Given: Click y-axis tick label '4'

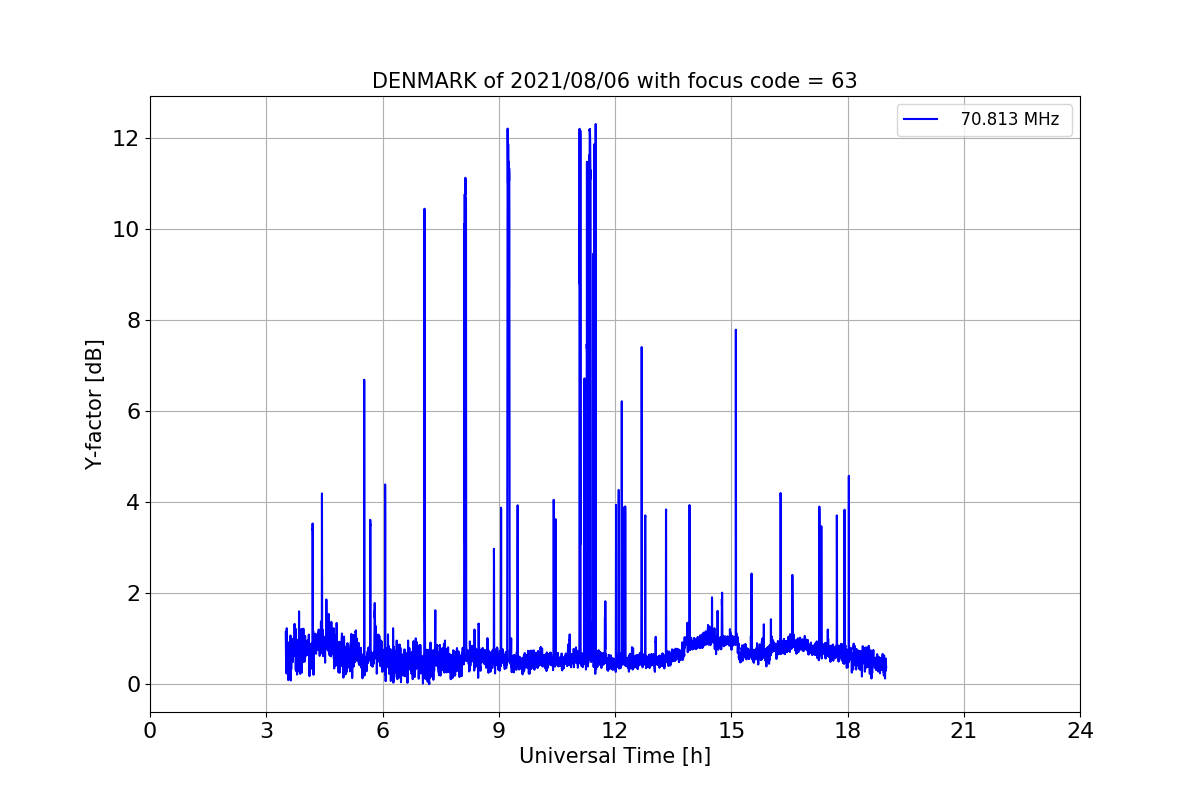Looking at the screenshot, I should (132, 503).
